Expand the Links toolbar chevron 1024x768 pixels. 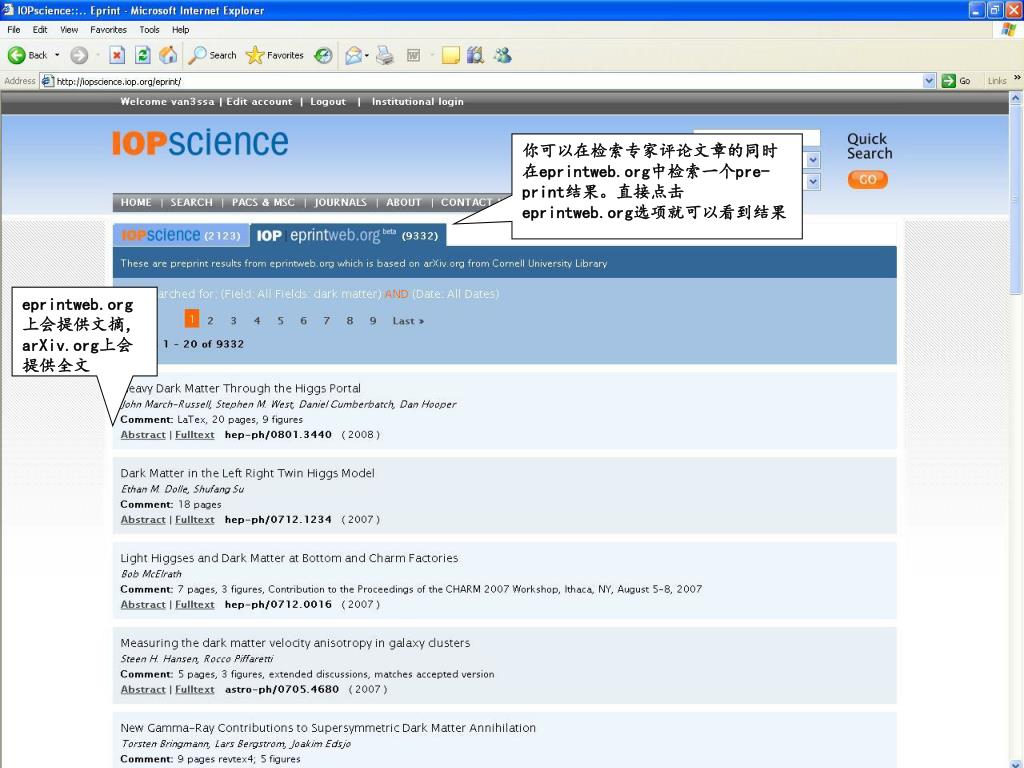tap(1017, 78)
